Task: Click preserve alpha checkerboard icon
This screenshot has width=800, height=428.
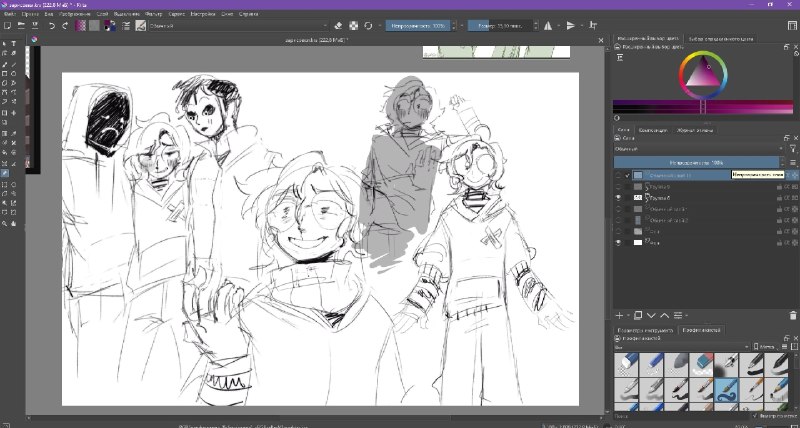Action: point(354,26)
